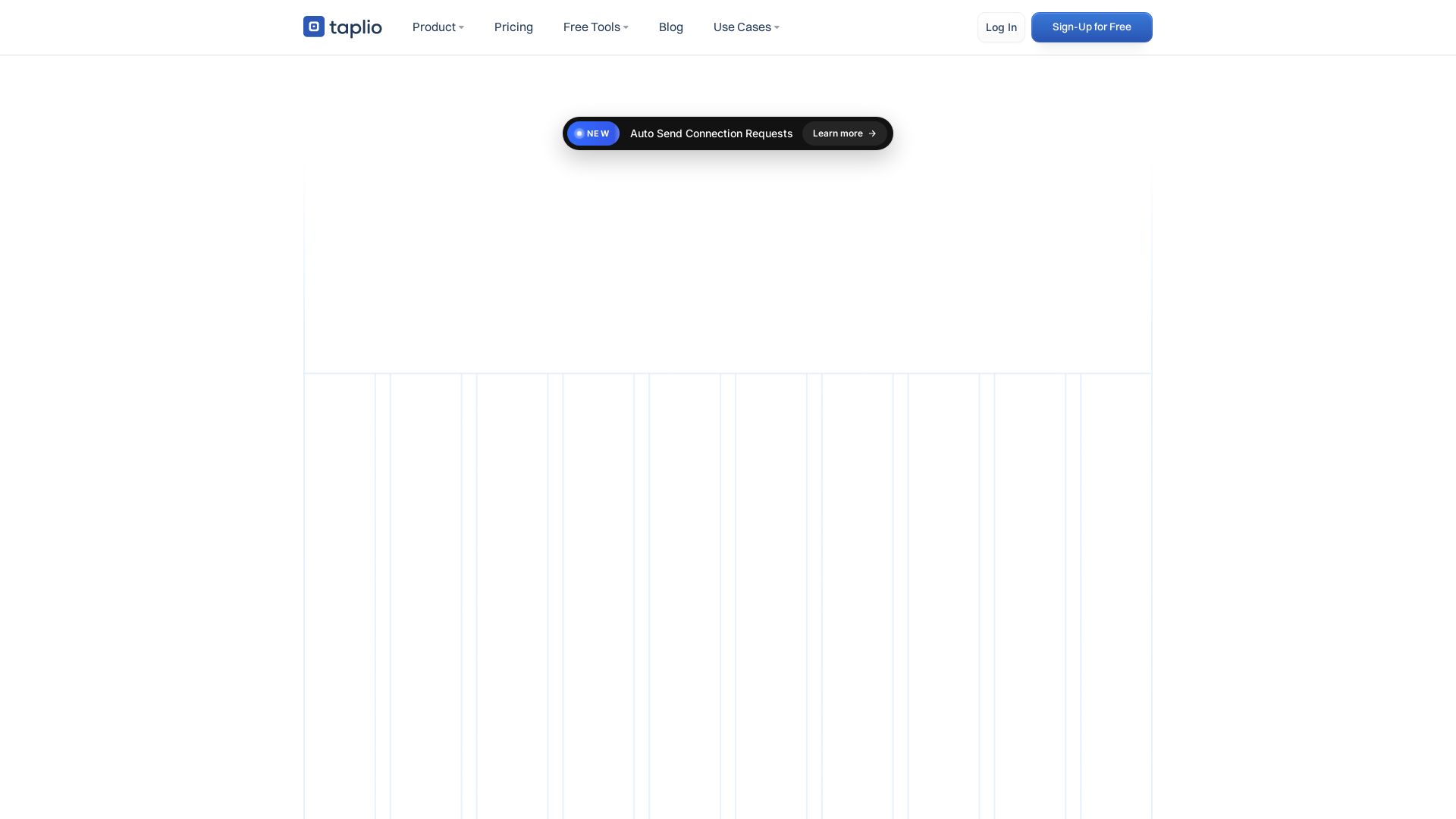The width and height of the screenshot is (1456, 819).
Task: Click the arrow icon in Learn more
Action: point(872,133)
